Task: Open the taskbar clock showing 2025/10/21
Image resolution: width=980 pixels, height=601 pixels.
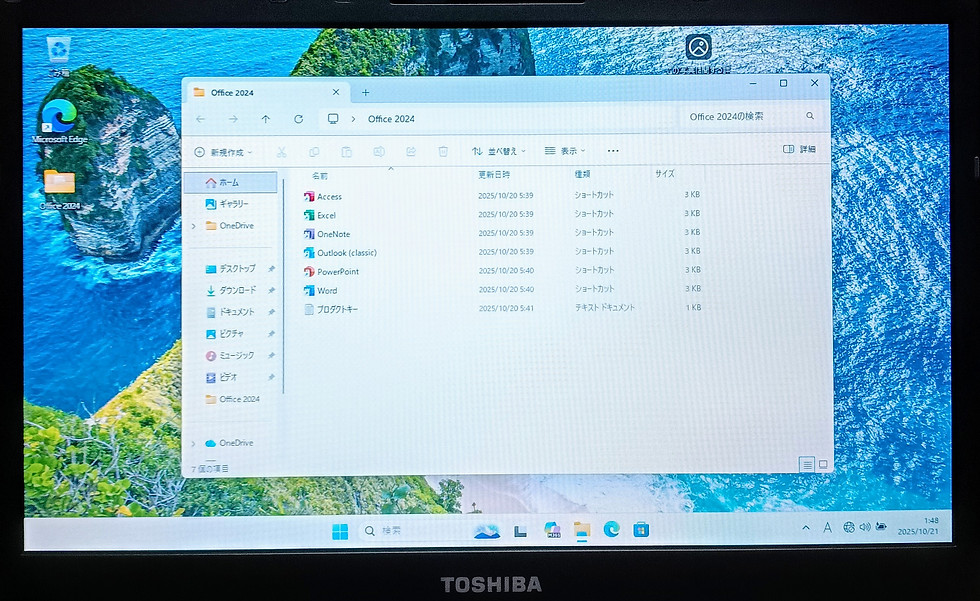Action: (918, 526)
